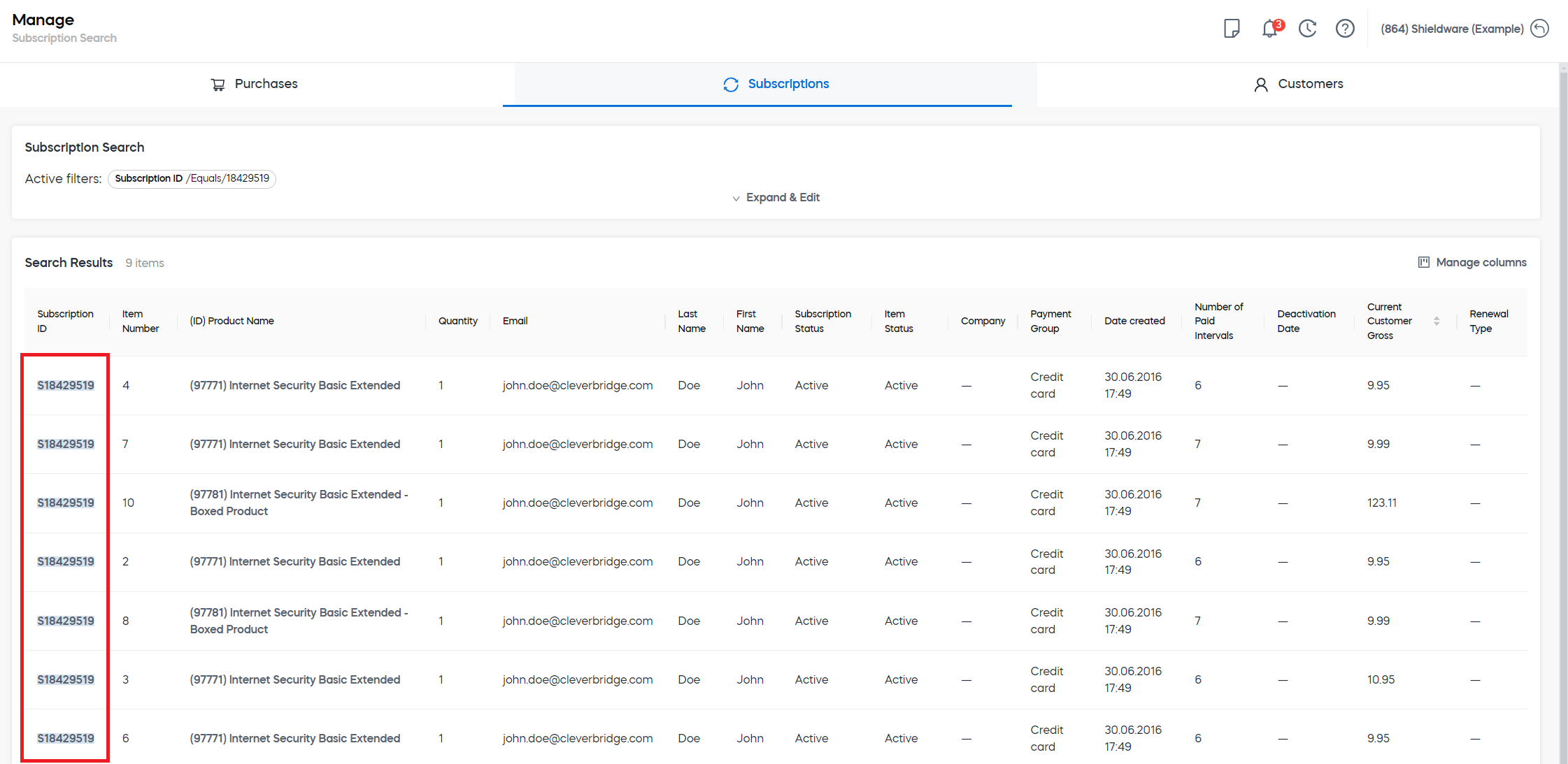
Task: Click the 10.95 gross value
Action: [1381, 679]
